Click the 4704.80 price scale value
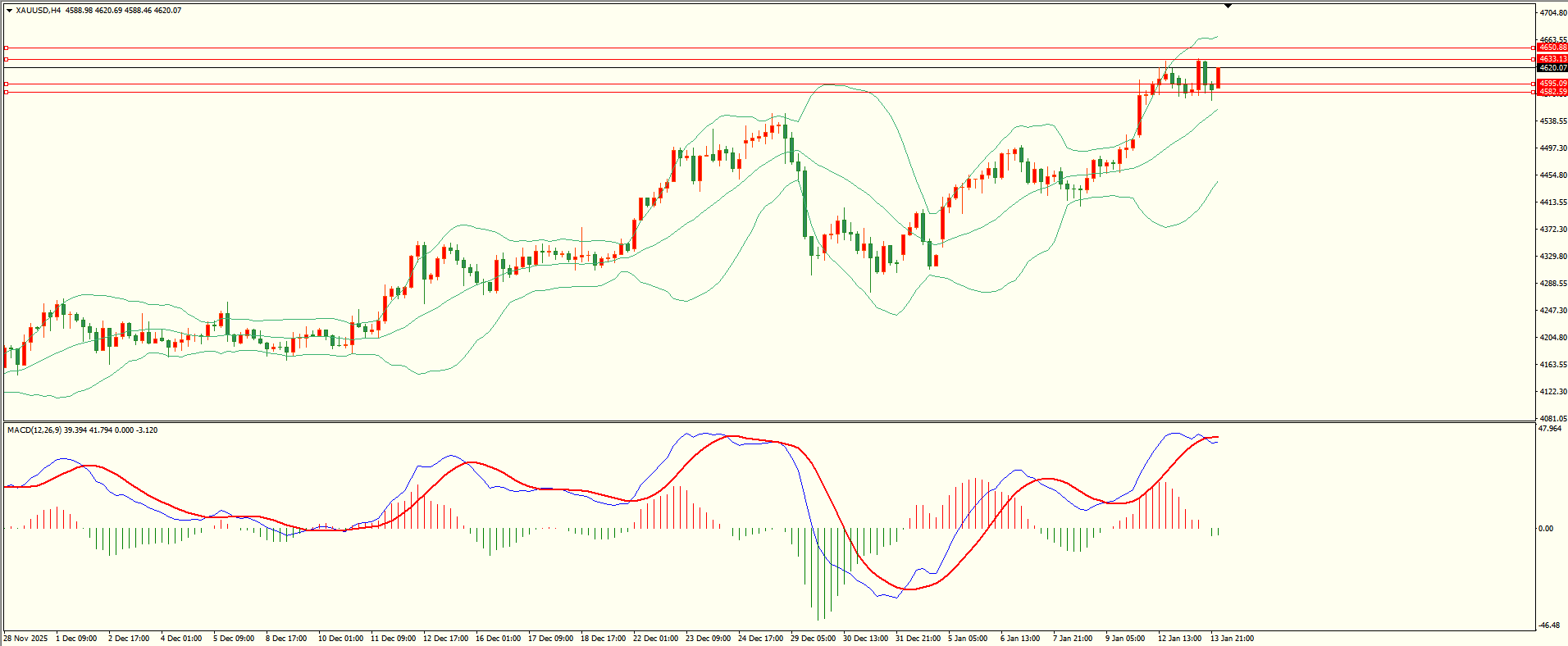This screenshot has width=1568, height=646. coord(1553,13)
